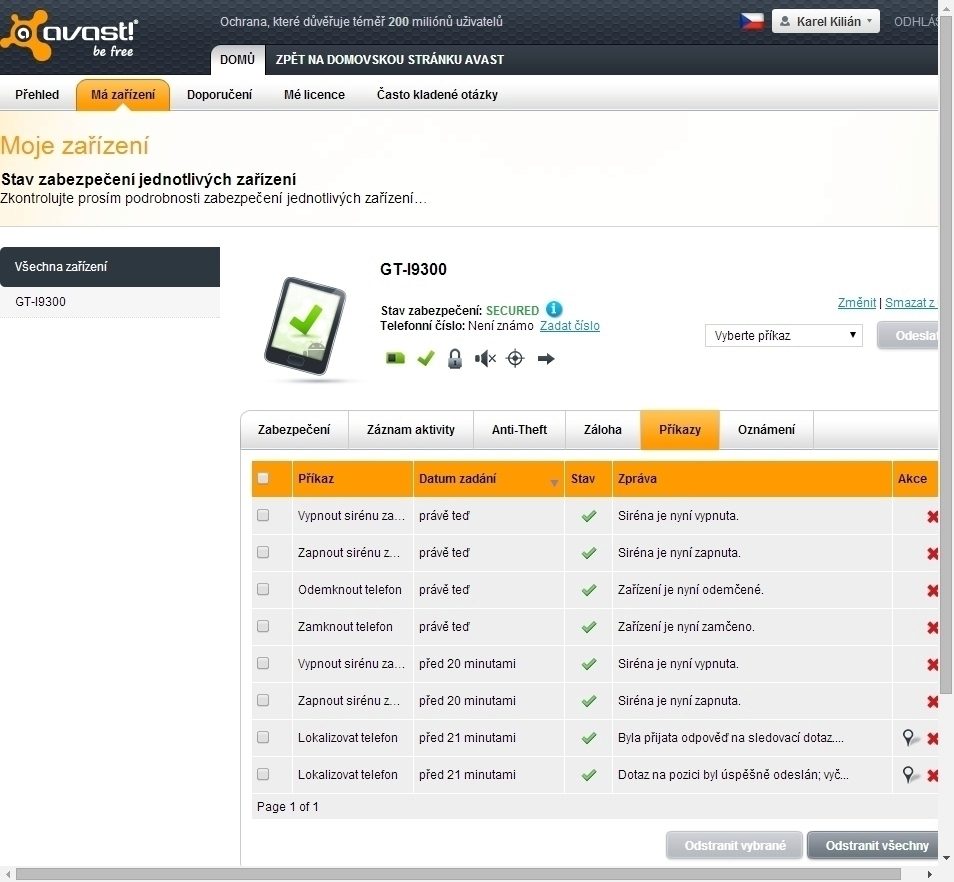The width and height of the screenshot is (954, 882).
Task: Click the Změnit link
Action: 857,302
